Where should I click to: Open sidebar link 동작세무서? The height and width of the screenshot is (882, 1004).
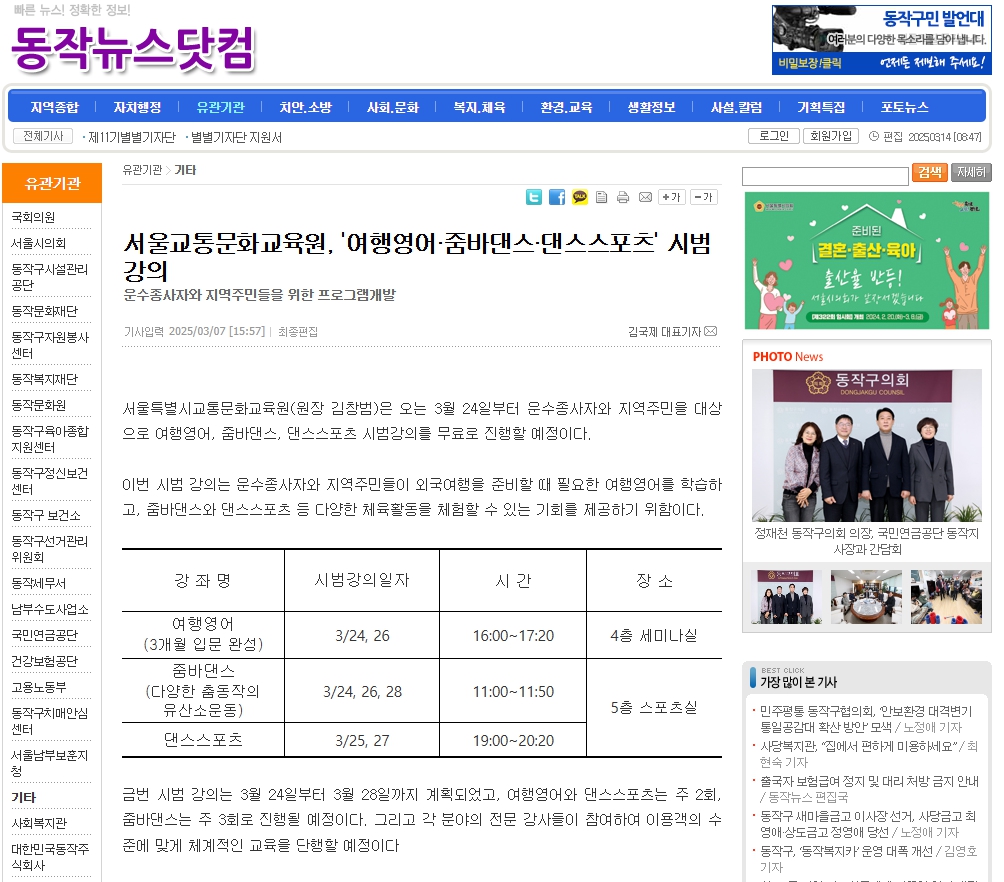(38, 584)
